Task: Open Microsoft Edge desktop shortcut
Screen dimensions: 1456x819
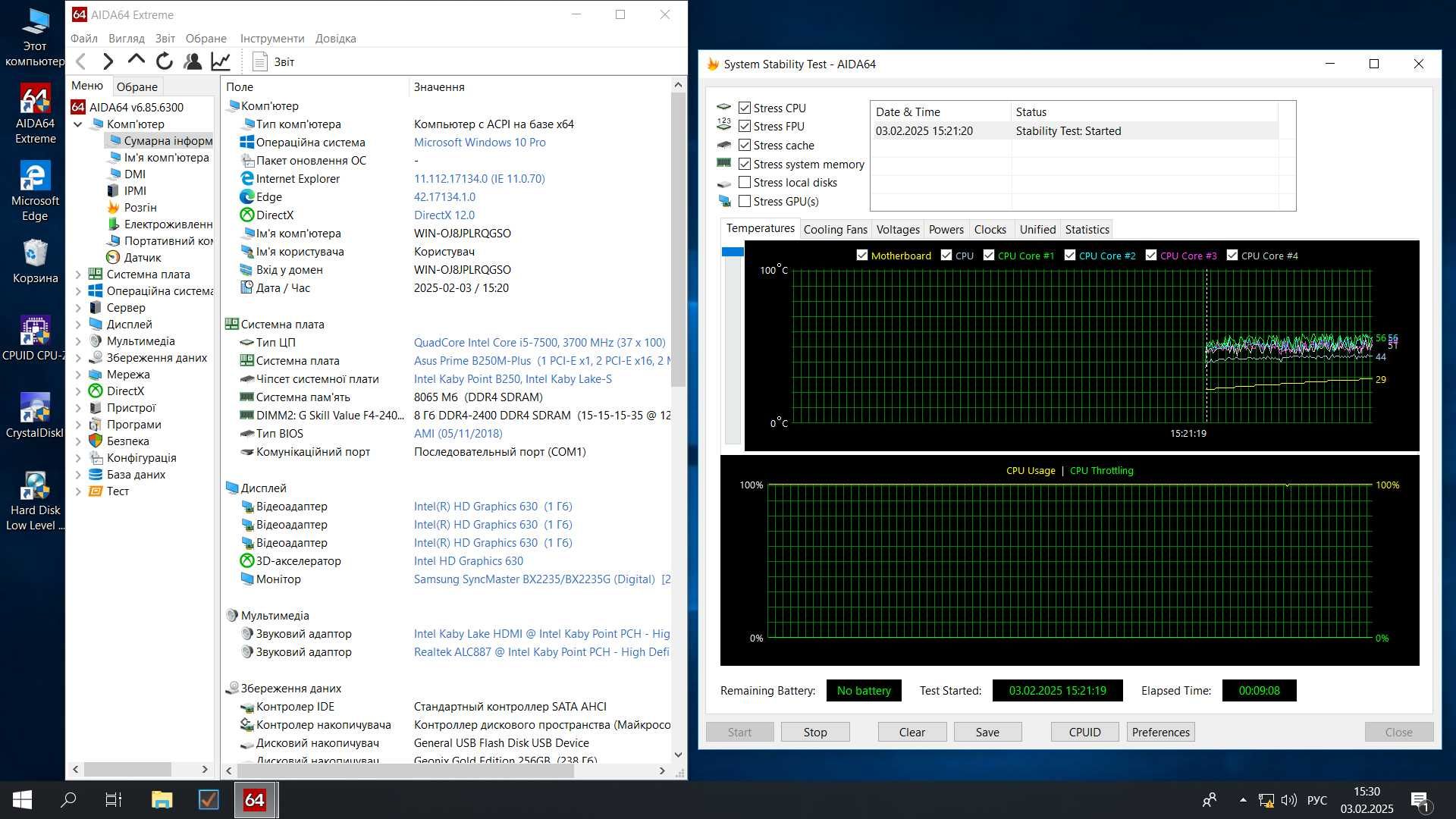Action: (35, 191)
